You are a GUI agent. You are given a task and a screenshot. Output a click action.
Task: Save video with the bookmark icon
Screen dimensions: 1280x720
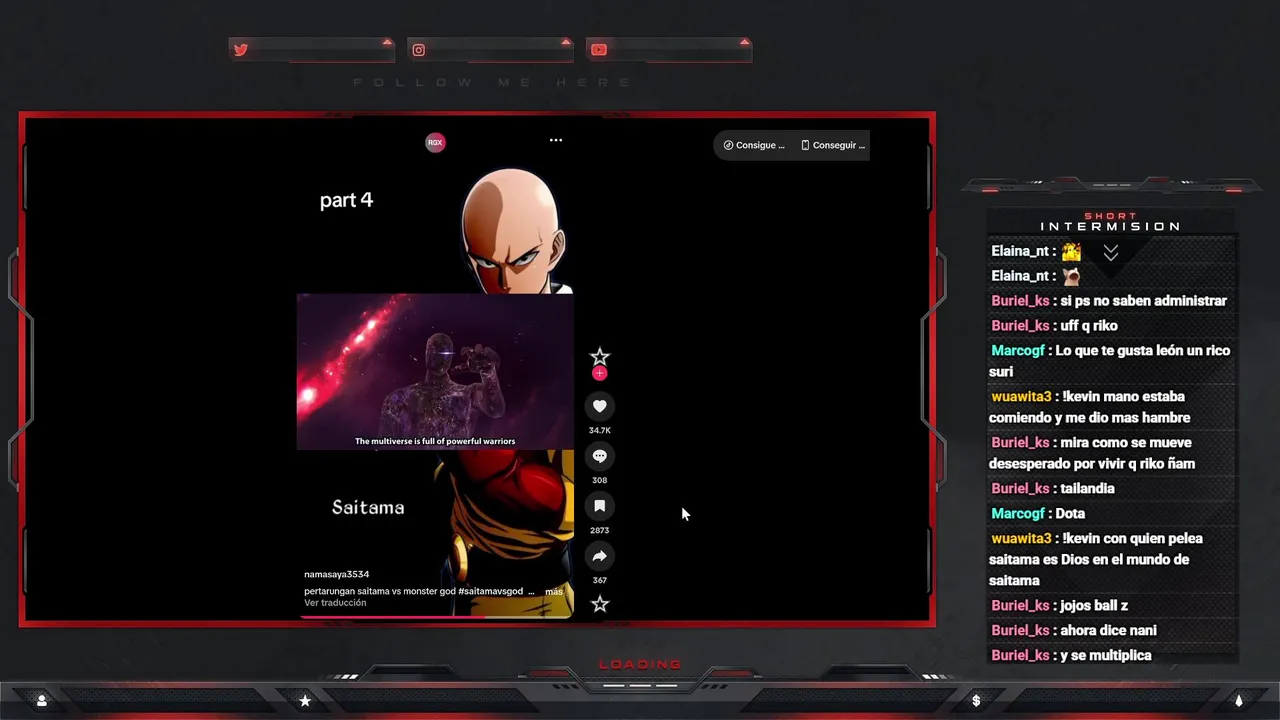point(599,506)
